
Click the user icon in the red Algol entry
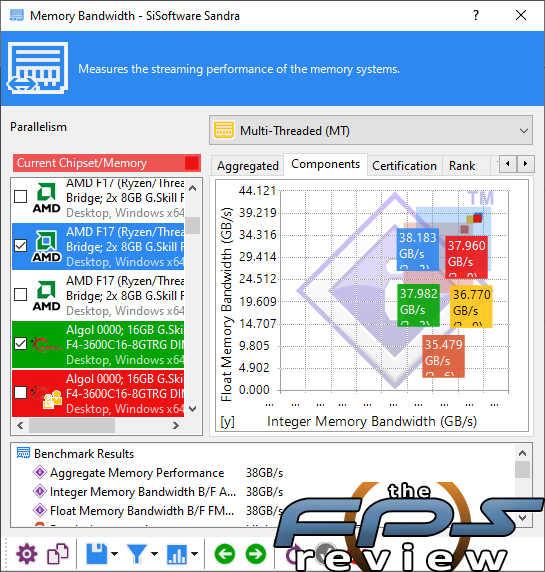(x=52, y=399)
